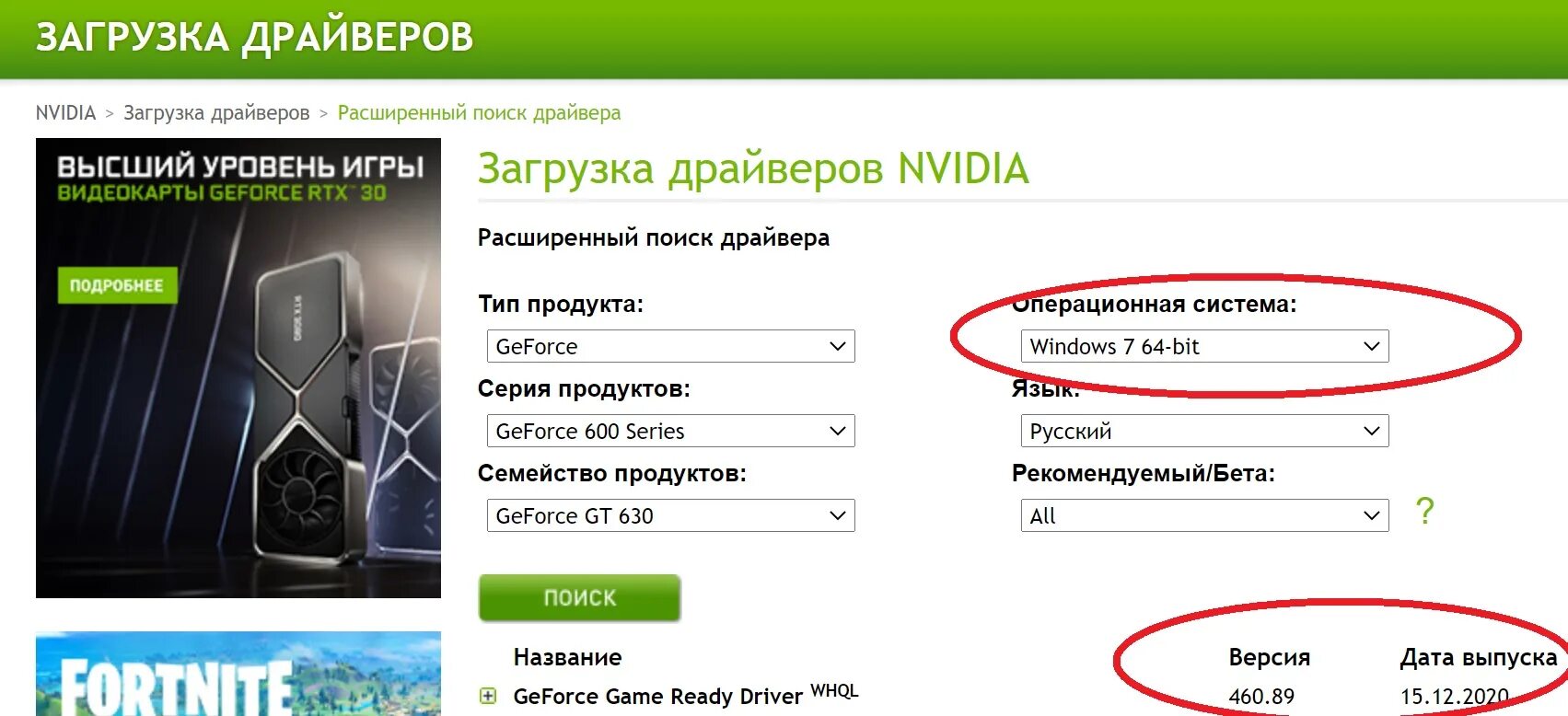
Task: Click the Версия column header
Action: [1269, 657]
